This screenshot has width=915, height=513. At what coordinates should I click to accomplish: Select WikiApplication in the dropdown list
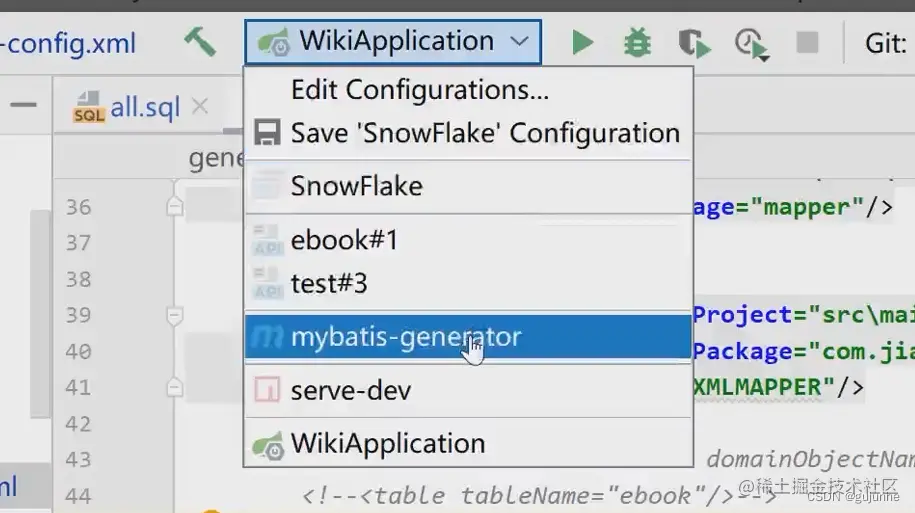[x=469, y=444]
